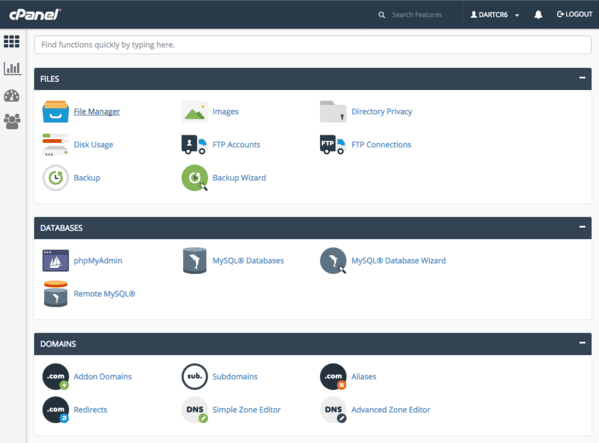
Task: Click the Redirects .com icon
Action: [55, 410]
